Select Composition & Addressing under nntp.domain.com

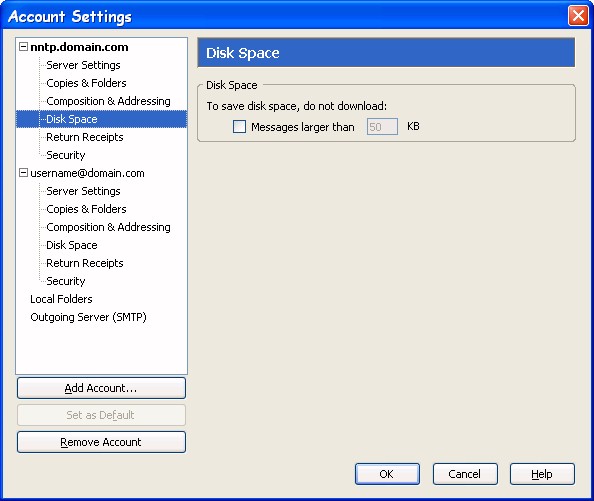(x=108, y=101)
